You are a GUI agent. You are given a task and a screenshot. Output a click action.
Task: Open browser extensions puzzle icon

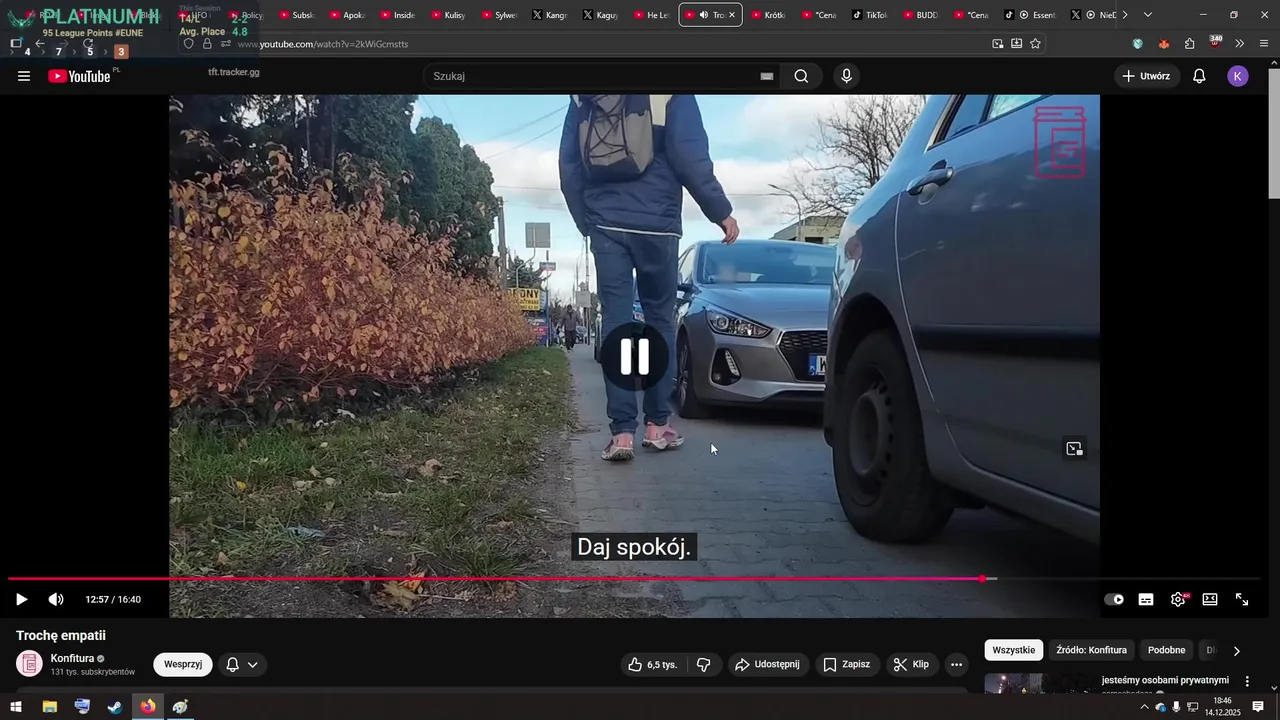click(1190, 44)
